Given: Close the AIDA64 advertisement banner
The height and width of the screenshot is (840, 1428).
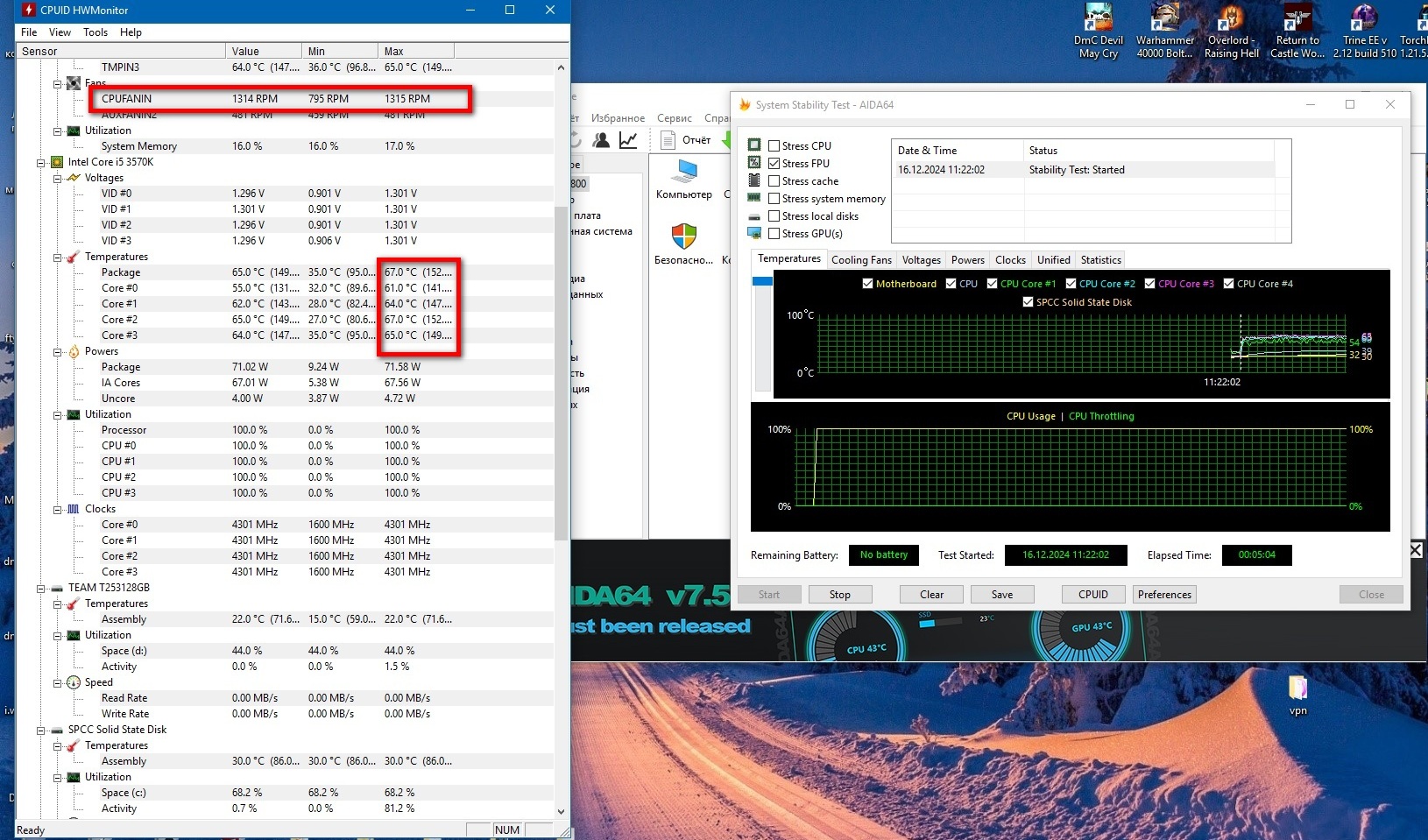Looking at the screenshot, I should coord(1416,550).
